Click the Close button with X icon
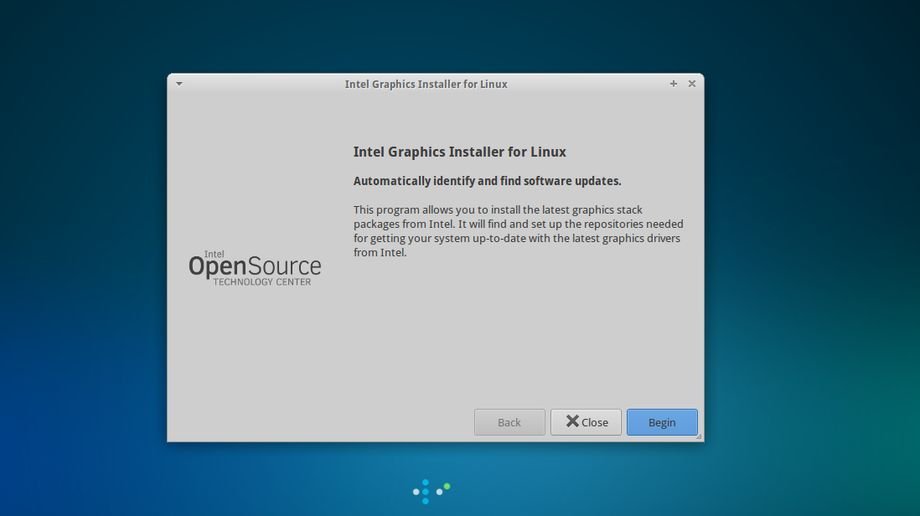This screenshot has width=920, height=516. tap(586, 422)
